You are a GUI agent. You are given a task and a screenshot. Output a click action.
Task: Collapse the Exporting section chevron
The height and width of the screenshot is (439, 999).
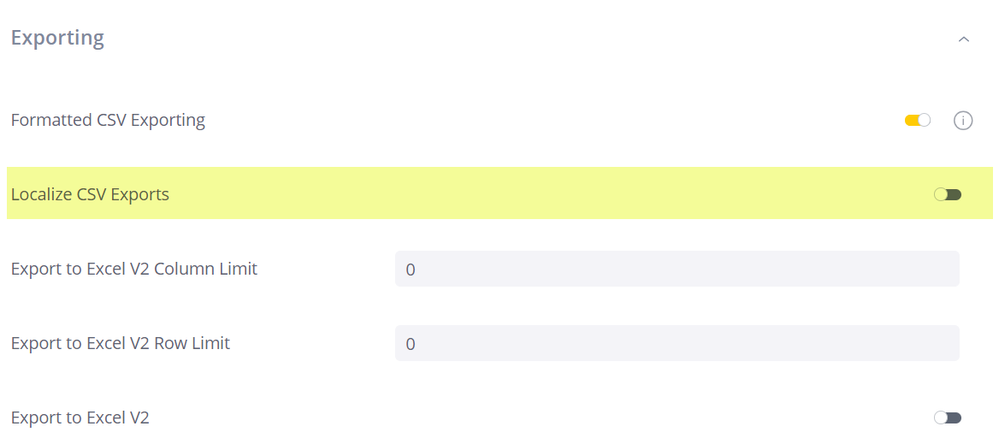coord(963,39)
